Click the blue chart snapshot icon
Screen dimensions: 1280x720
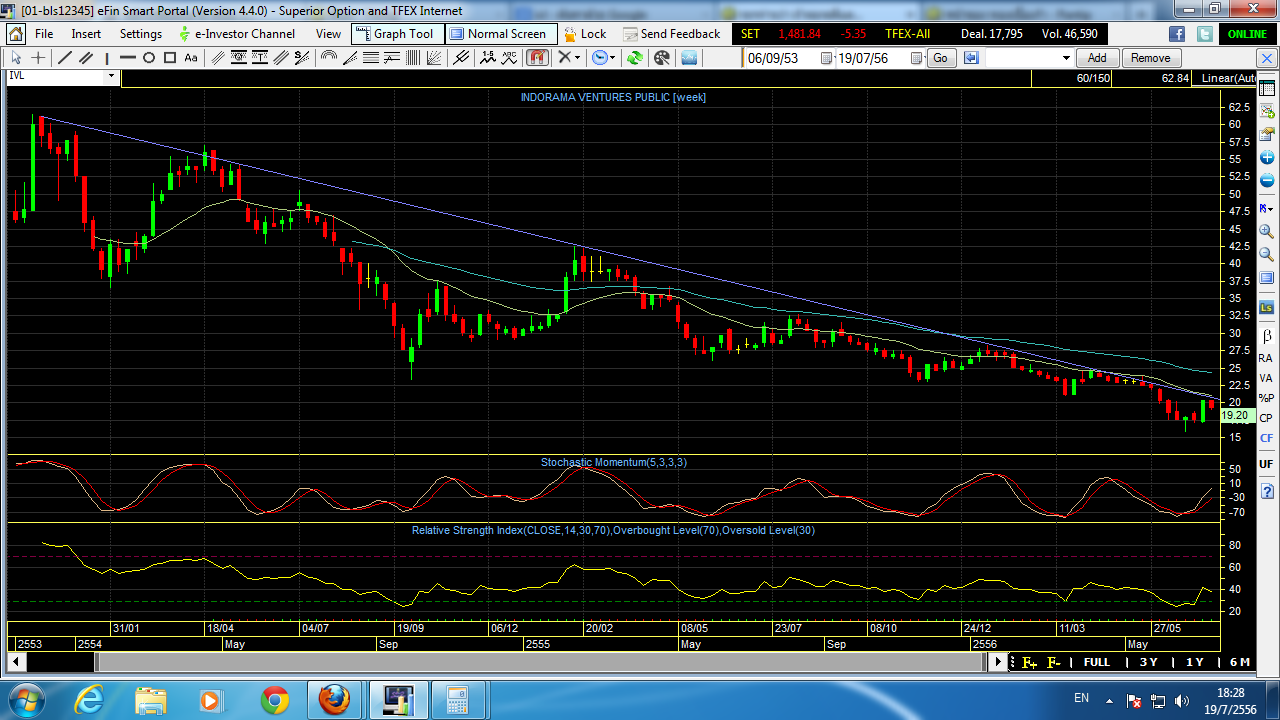pos(689,58)
